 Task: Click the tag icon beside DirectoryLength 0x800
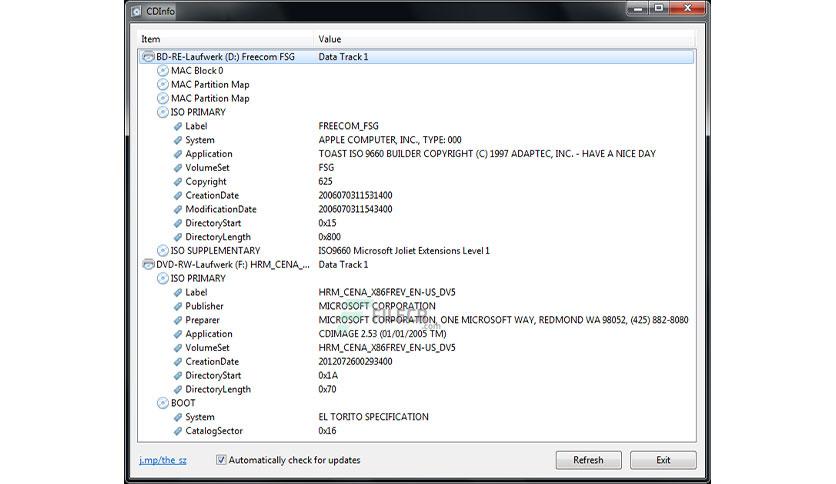coord(178,237)
